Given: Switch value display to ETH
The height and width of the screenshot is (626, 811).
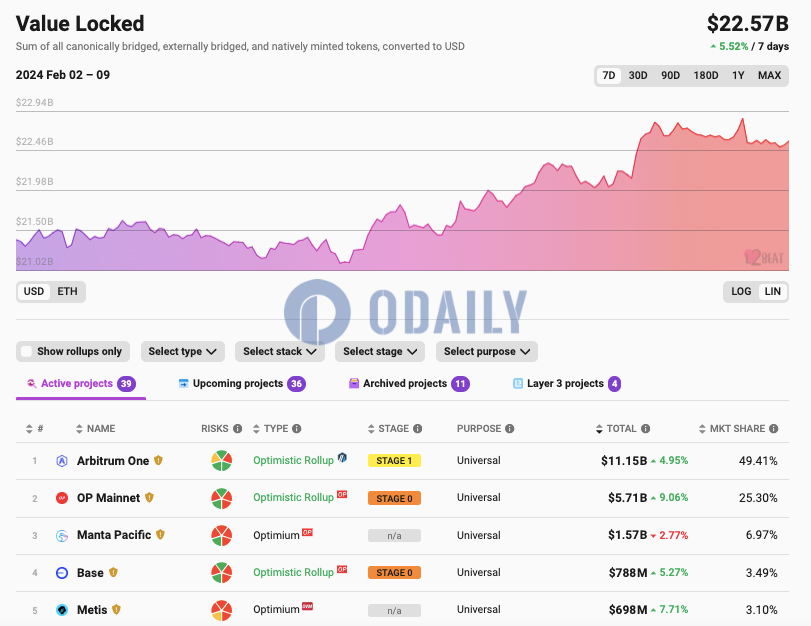Looking at the screenshot, I should point(67,291).
